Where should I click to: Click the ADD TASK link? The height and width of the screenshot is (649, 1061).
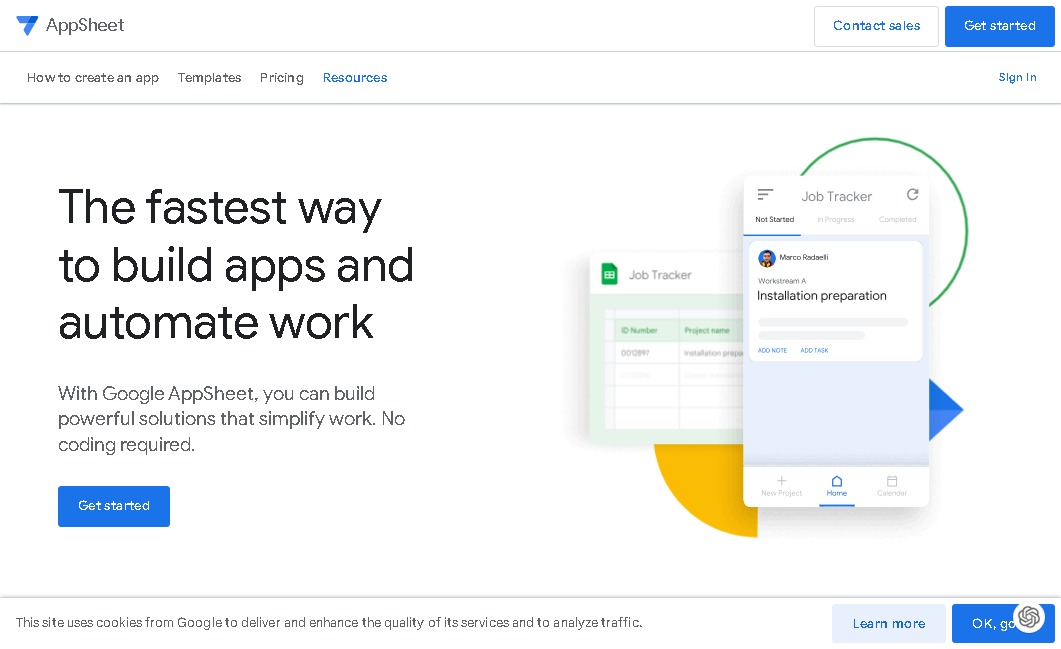pos(814,351)
